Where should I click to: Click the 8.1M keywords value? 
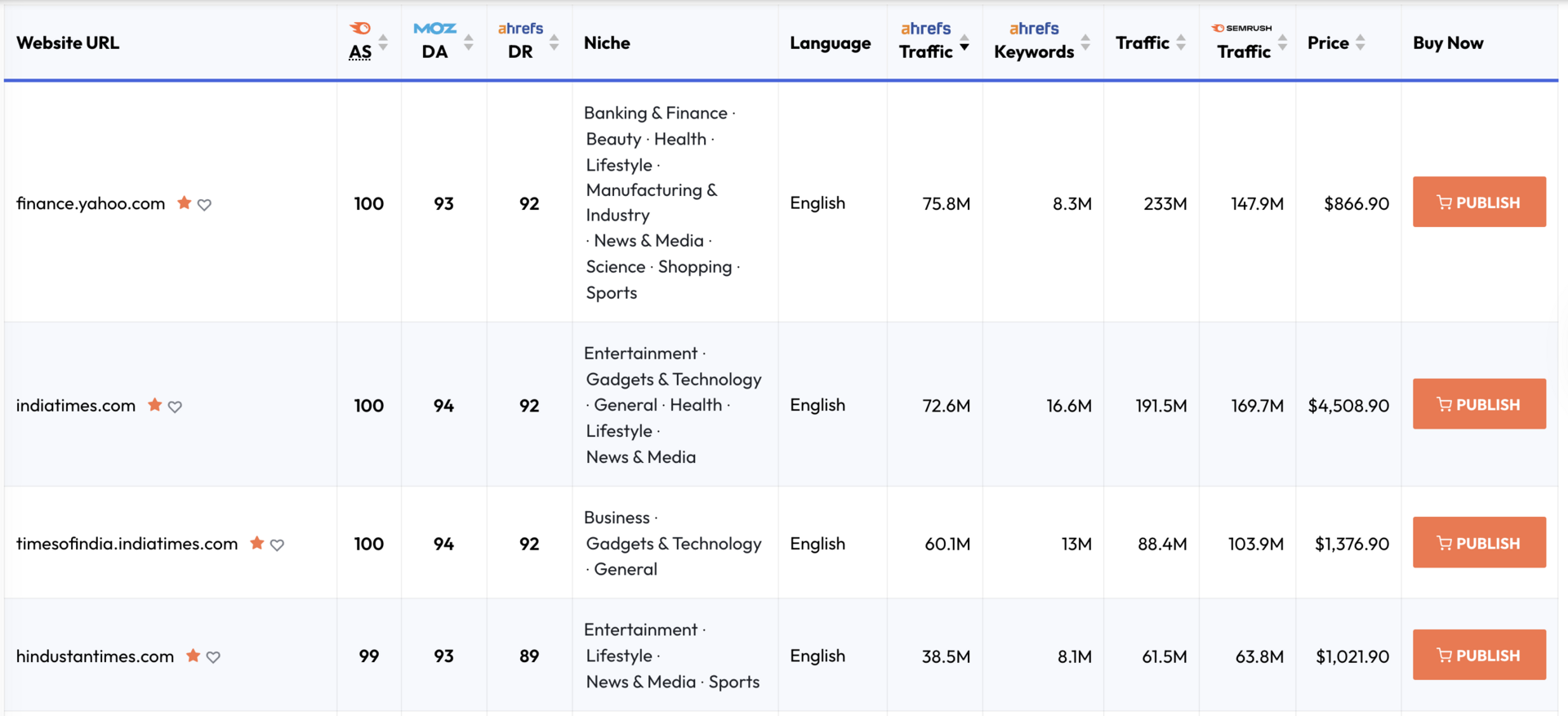point(1073,656)
